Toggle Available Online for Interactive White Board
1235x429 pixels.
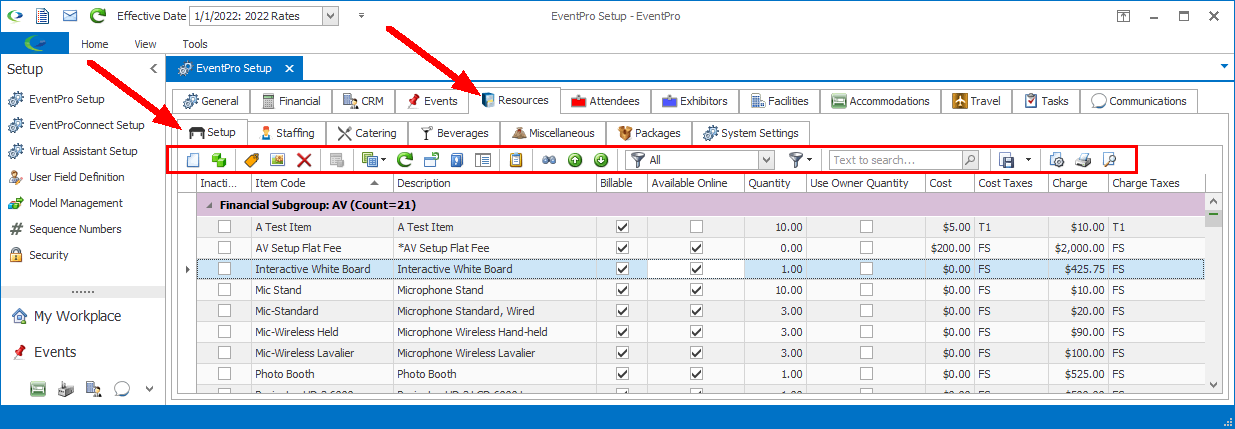tap(696, 269)
